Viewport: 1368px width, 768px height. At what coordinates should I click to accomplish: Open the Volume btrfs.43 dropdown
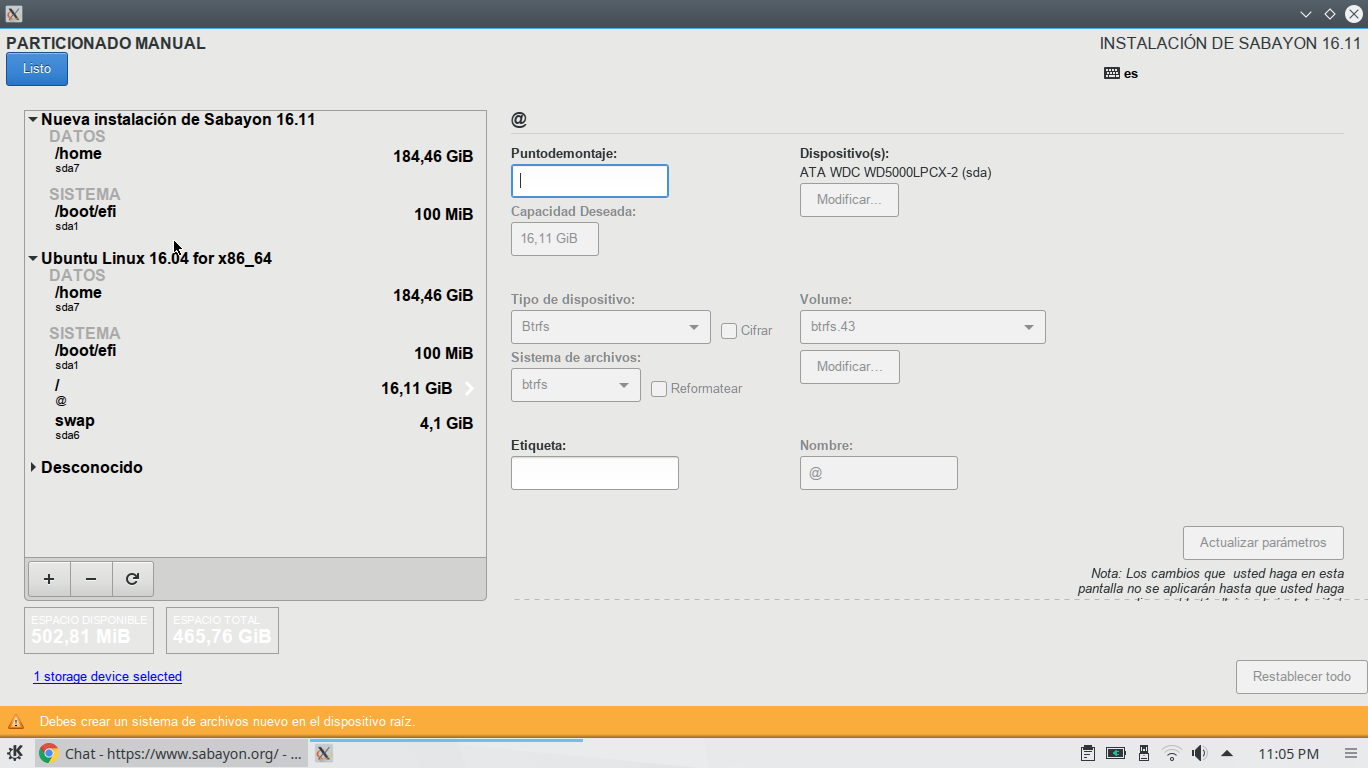923,327
